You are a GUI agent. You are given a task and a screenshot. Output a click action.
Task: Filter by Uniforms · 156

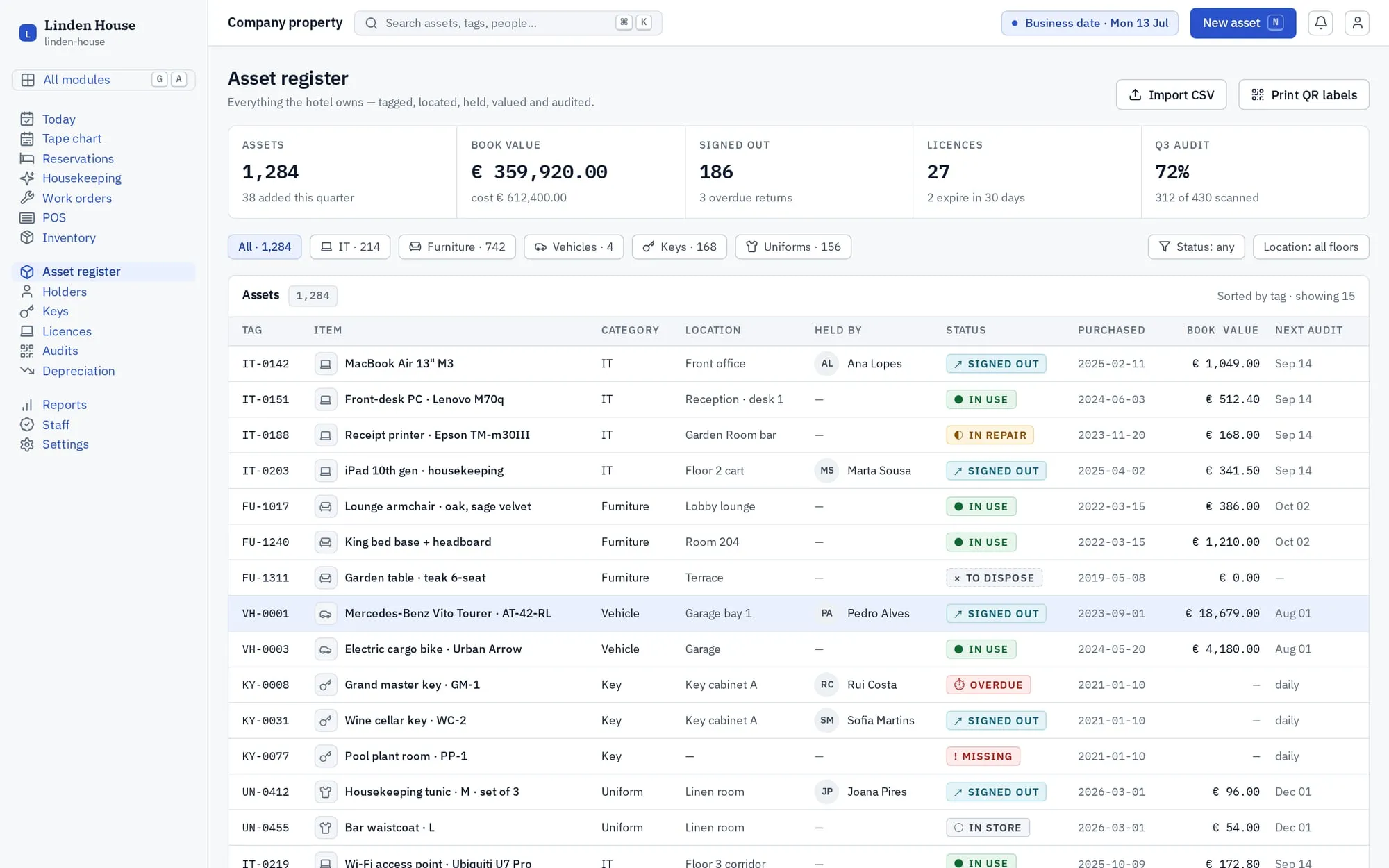[793, 247]
